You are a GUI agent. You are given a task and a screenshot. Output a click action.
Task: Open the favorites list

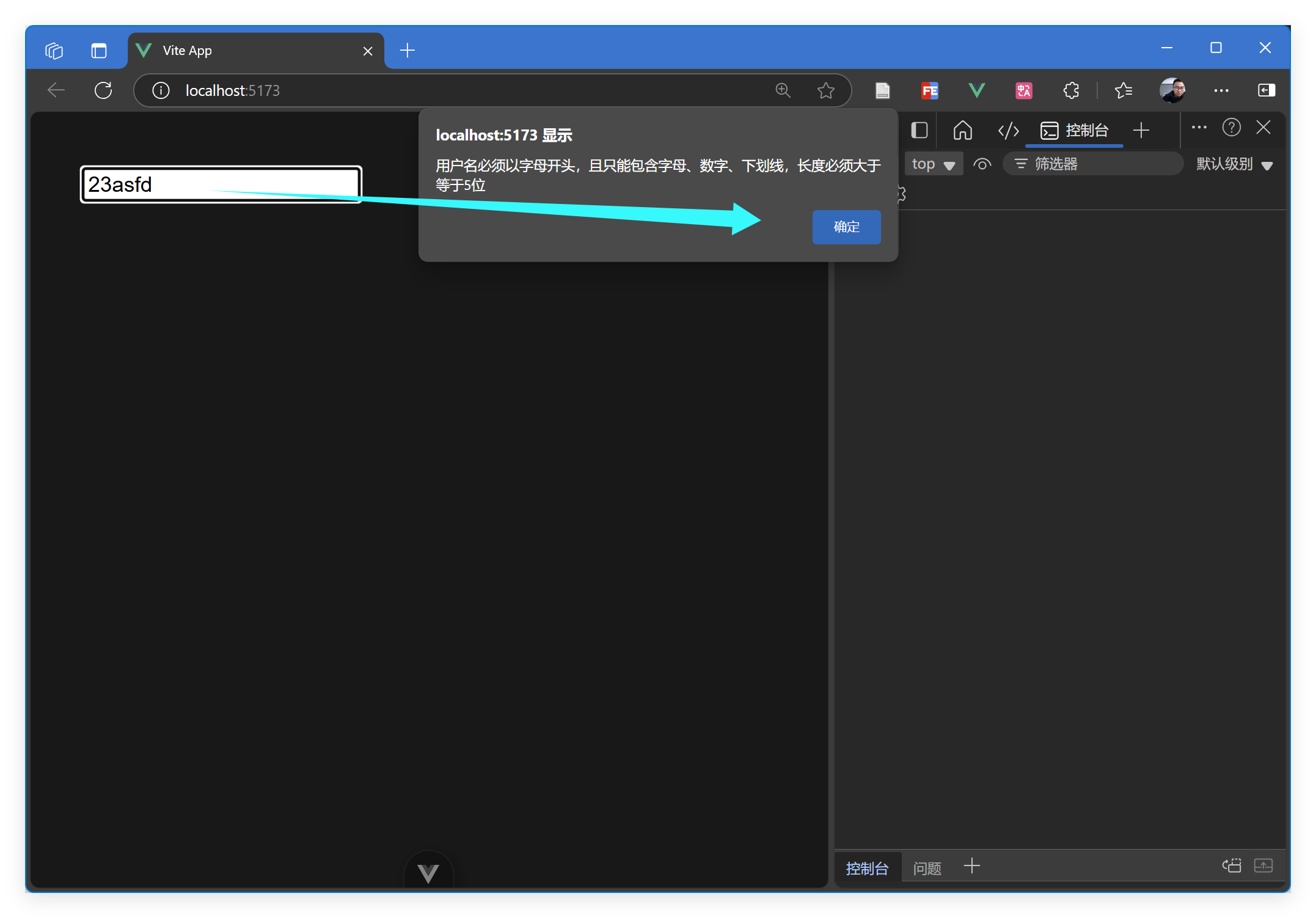click(1123, 90)
